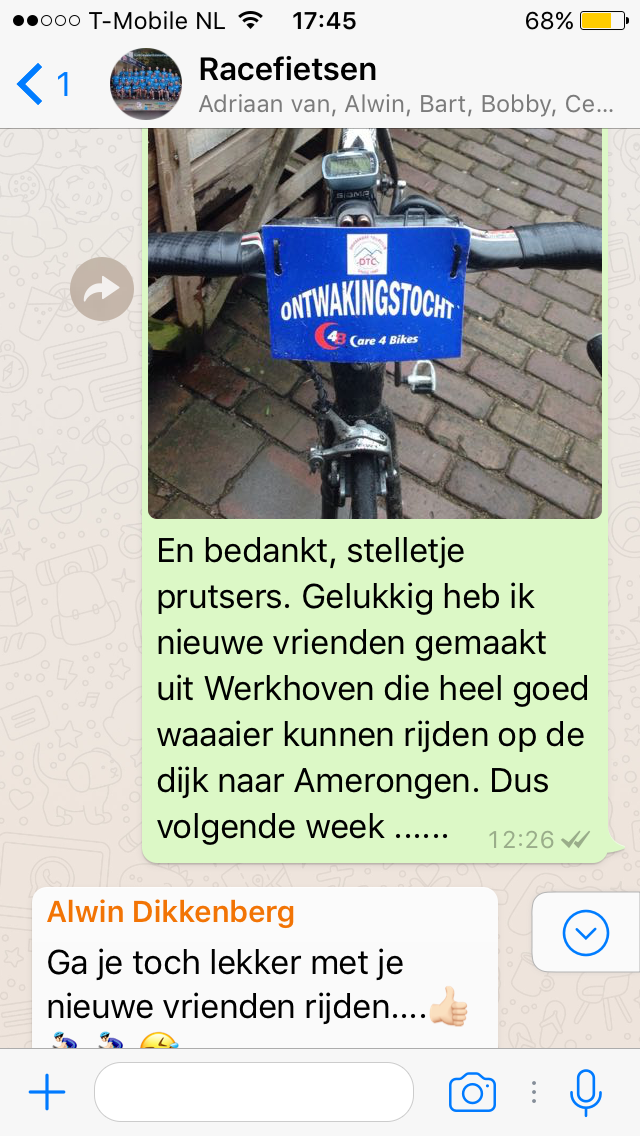The width and height of the screenshot is (640, 1136).
Task: Open Racefietsen group info title
Action: [288, 70]
